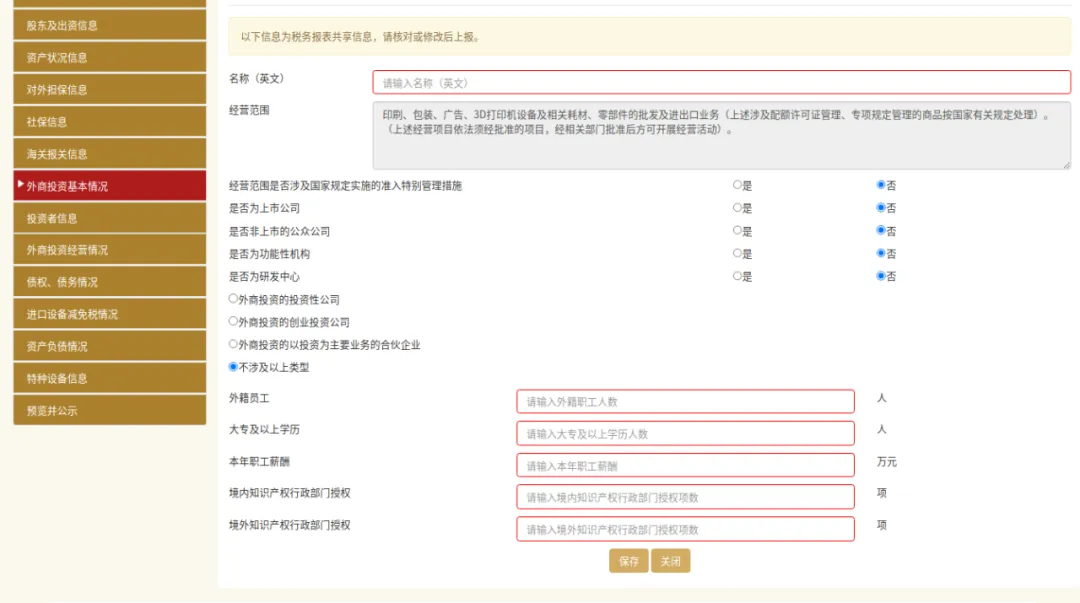Image resolution: width=1080 pixels, height=603 pixels.
Task: Click the 外籍员工 number input
Action: coord(685,401)
